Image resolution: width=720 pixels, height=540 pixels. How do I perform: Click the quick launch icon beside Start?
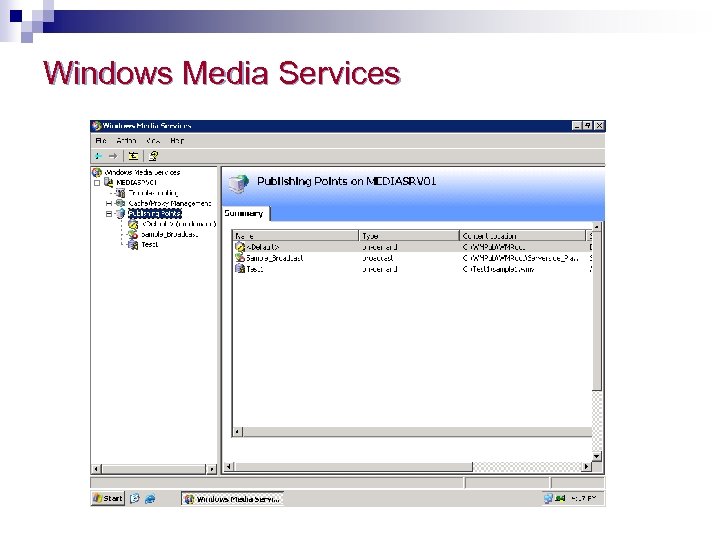(x=135, y=499)
